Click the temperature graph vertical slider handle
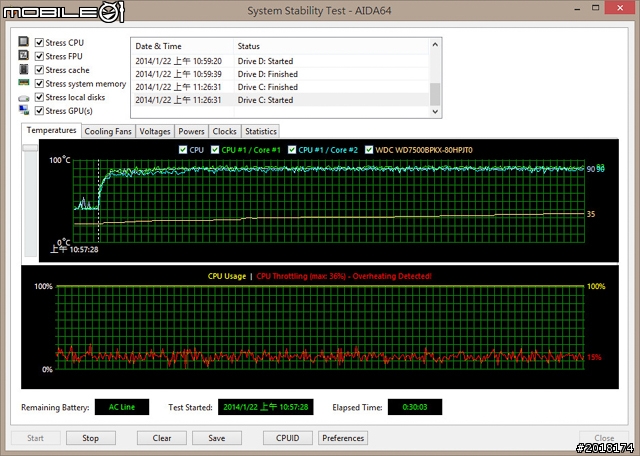 click(x=30, y=148)
